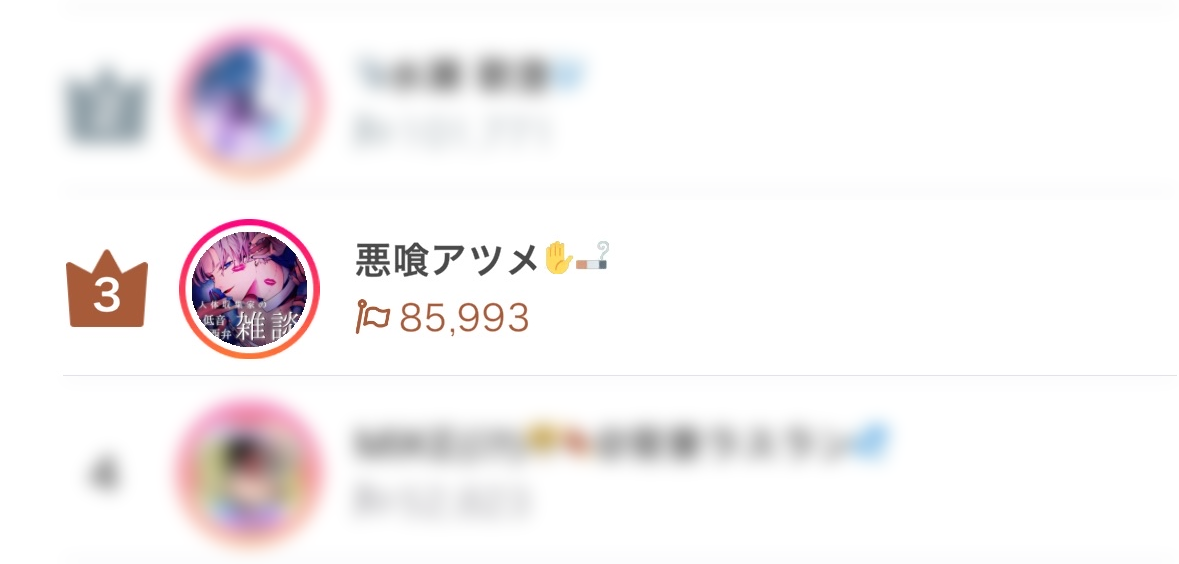Click empty space in the 悪喰アツメ row
Screen dimensions: 1179x564
pyautogui.click(x=865, y=289)
